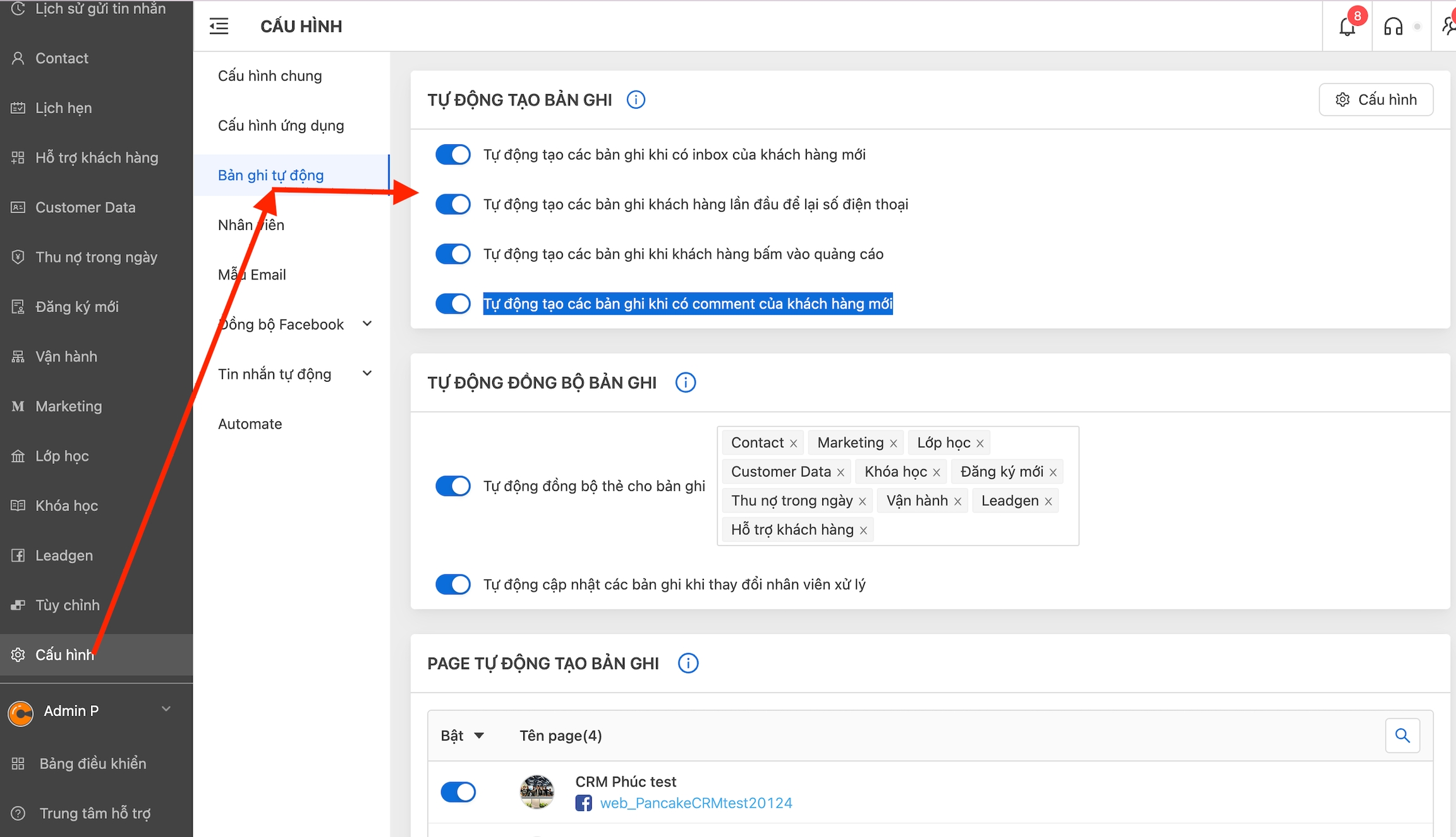The image size is (1456, 837).
Task: Disable auto-create records for new customer inbox
Action: (453, 154)
